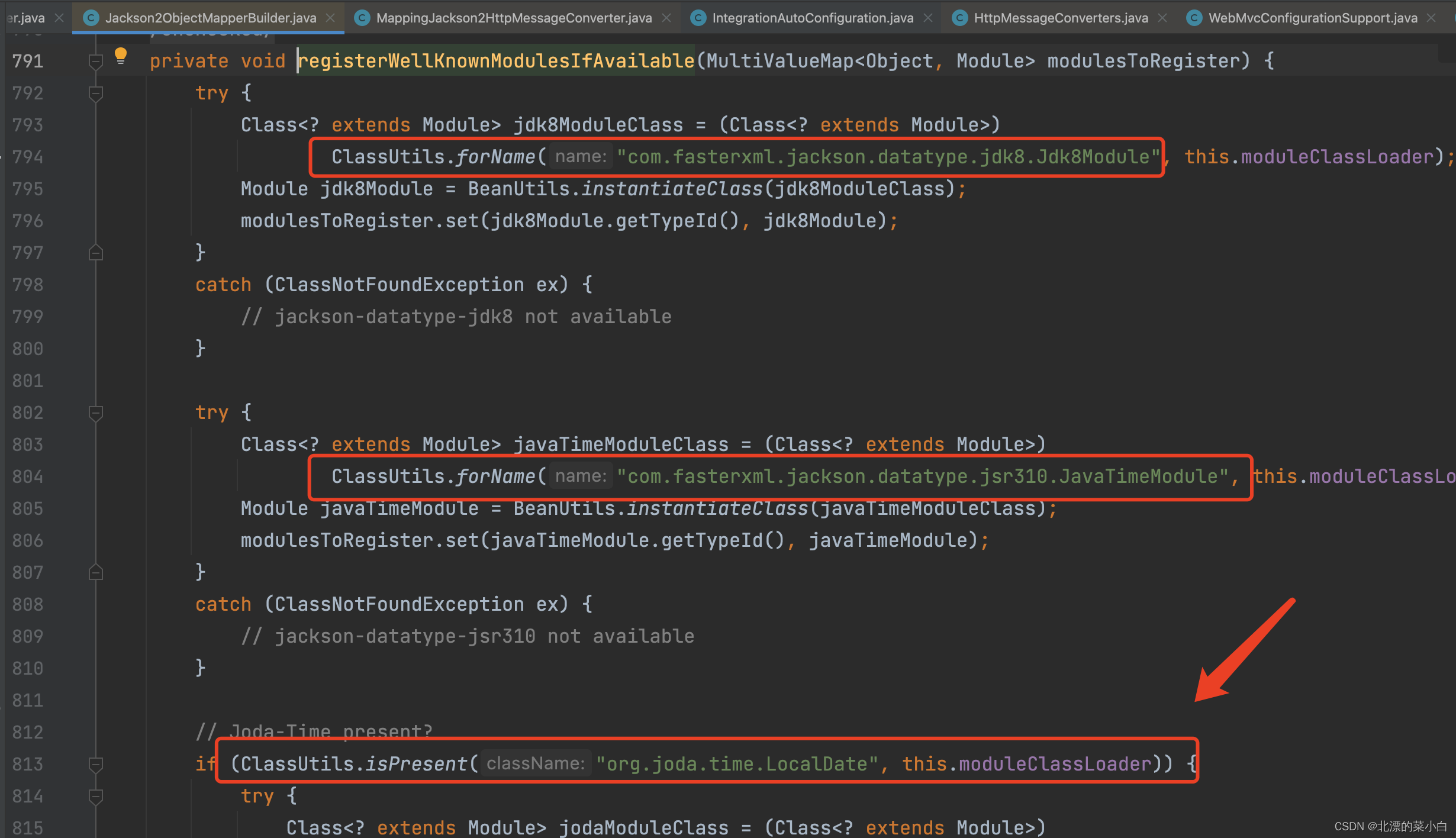Collapse try block fold at line 814

(95, 796)
